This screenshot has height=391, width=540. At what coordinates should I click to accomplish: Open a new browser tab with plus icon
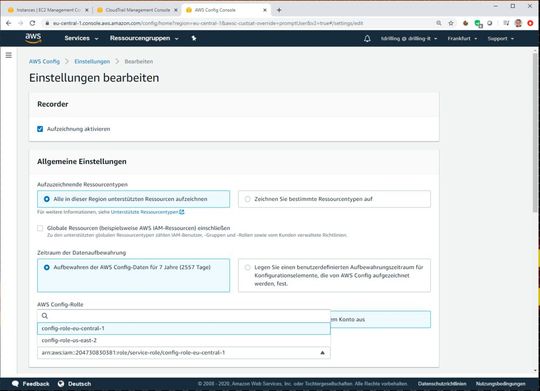(x=279, y=10)
